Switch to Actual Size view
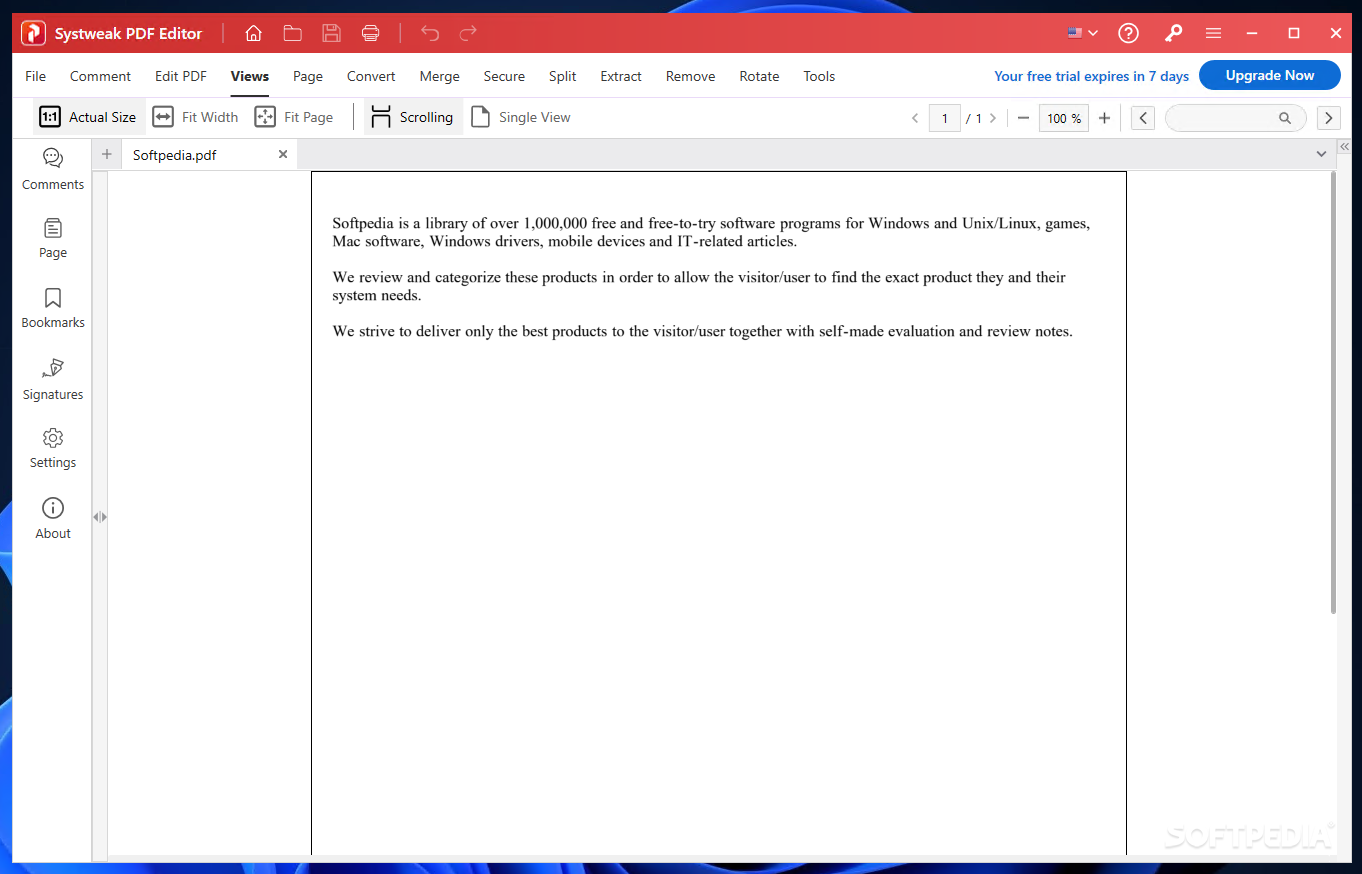The height and width of the screenshot is (874, 1362). pyautogui.click(x=88, y=117)
